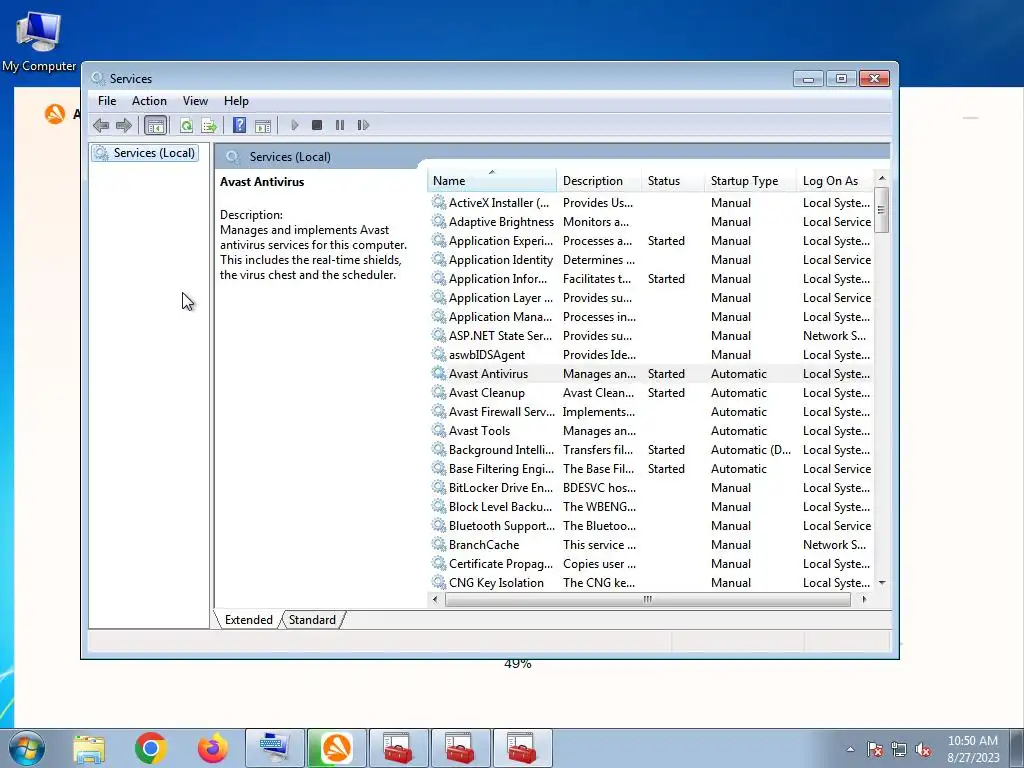Click the Stop Service square icon

pyautogui.click(x=317, y=125)
